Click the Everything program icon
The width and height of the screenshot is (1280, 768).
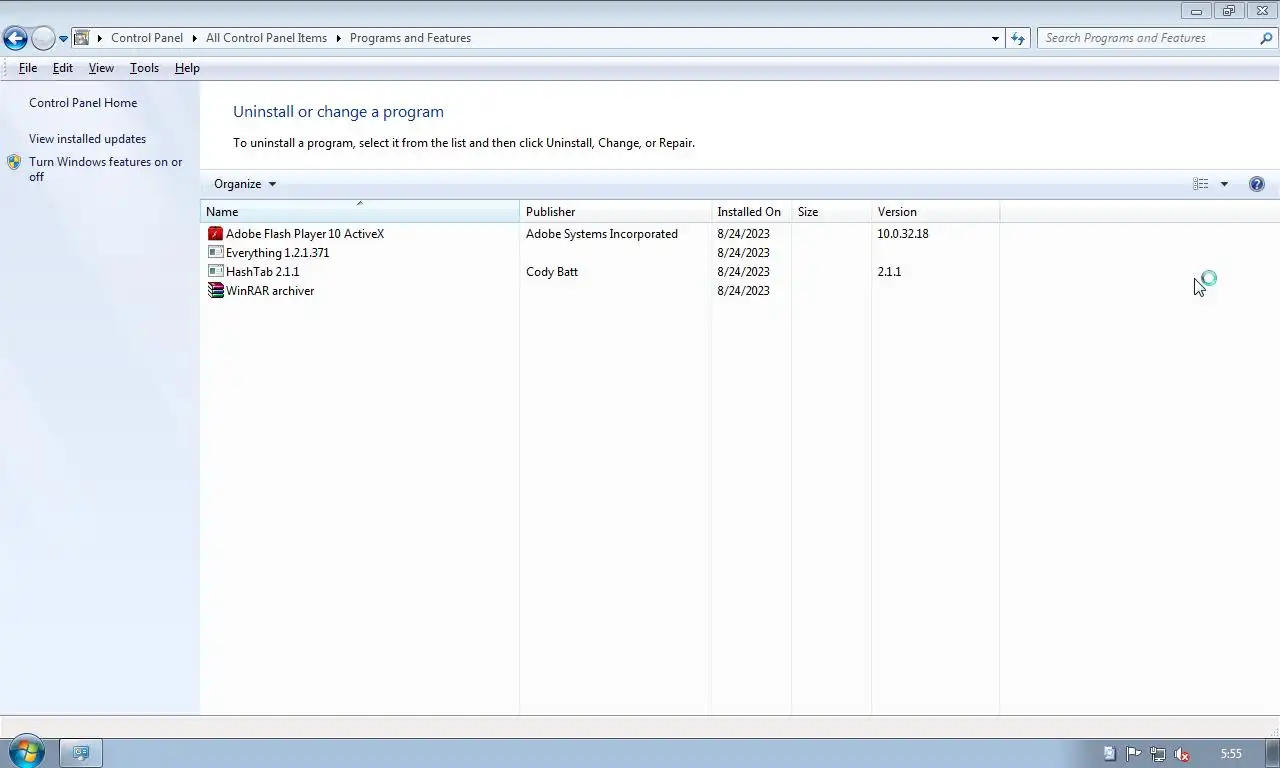[215, 253]
